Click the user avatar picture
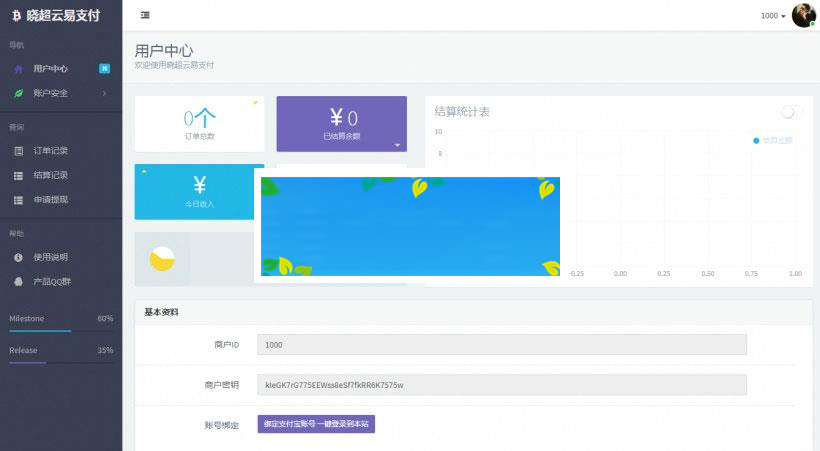 tap(803, 15)
